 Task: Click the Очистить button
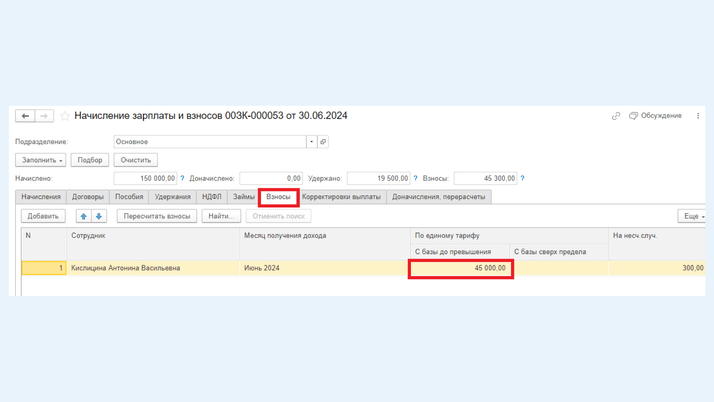136,160
